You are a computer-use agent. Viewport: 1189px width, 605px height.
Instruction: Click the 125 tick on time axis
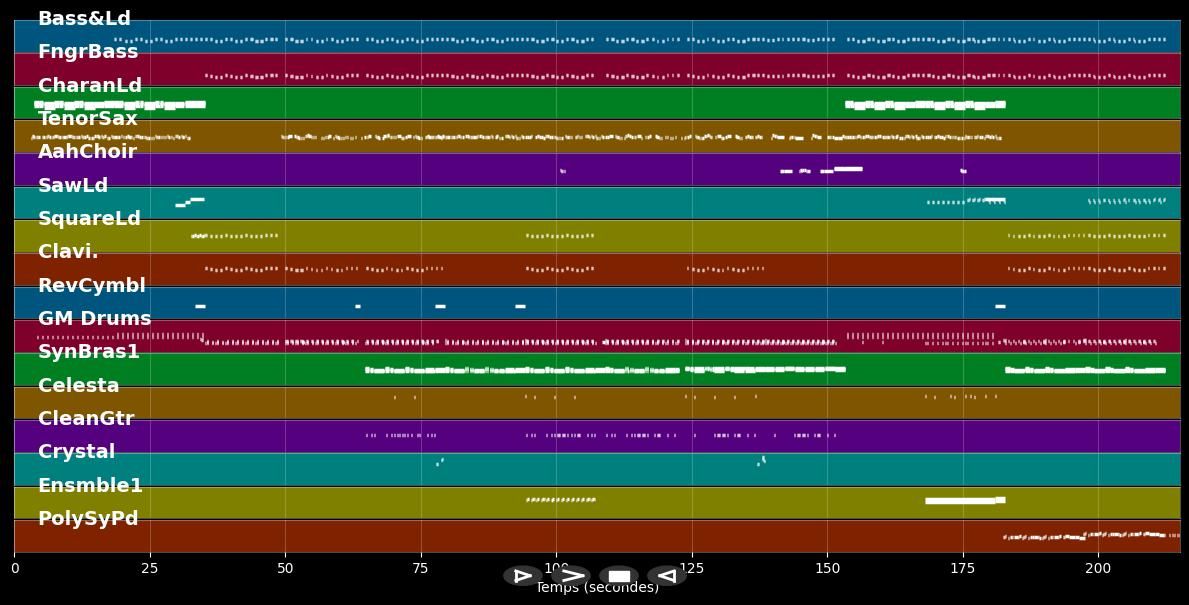pos(692,569)
